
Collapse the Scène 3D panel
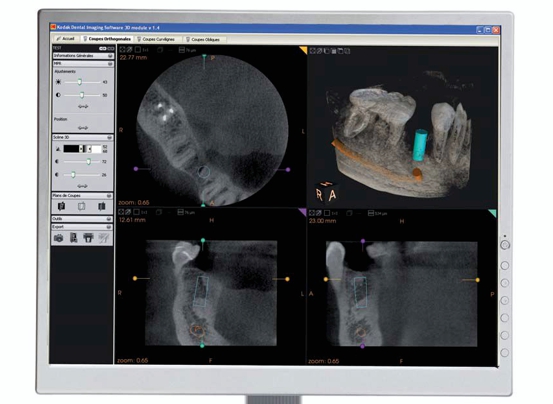tap(110, 137)
